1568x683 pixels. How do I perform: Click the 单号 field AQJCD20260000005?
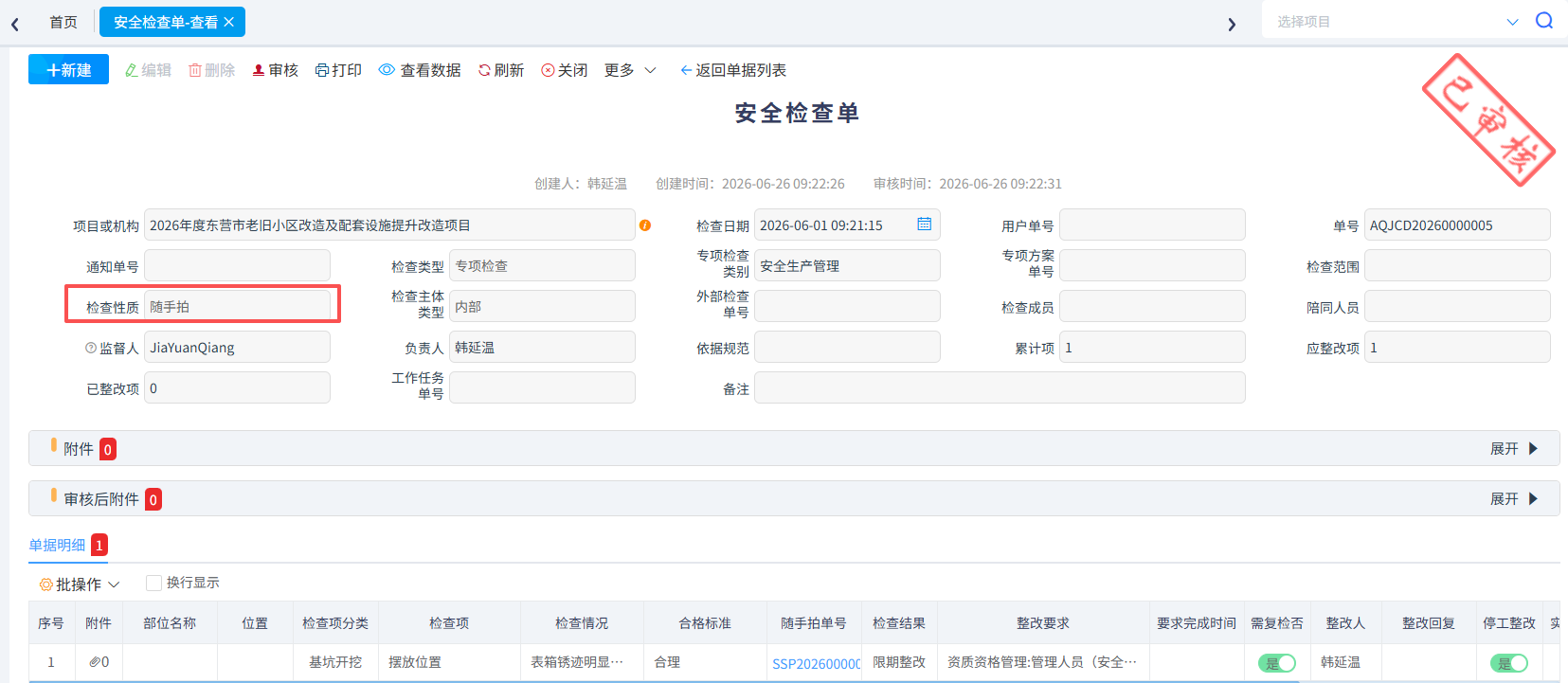[1457, 225]
